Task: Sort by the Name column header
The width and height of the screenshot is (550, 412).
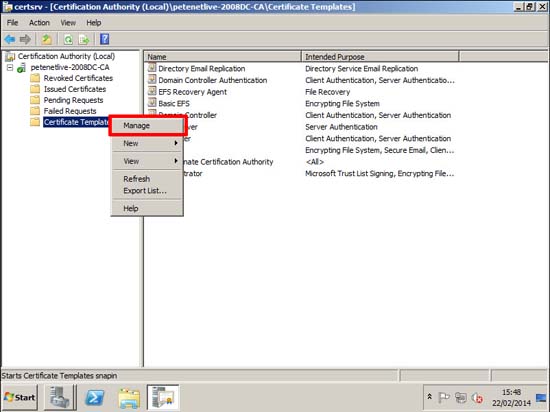Action: [x=222, y=56]
